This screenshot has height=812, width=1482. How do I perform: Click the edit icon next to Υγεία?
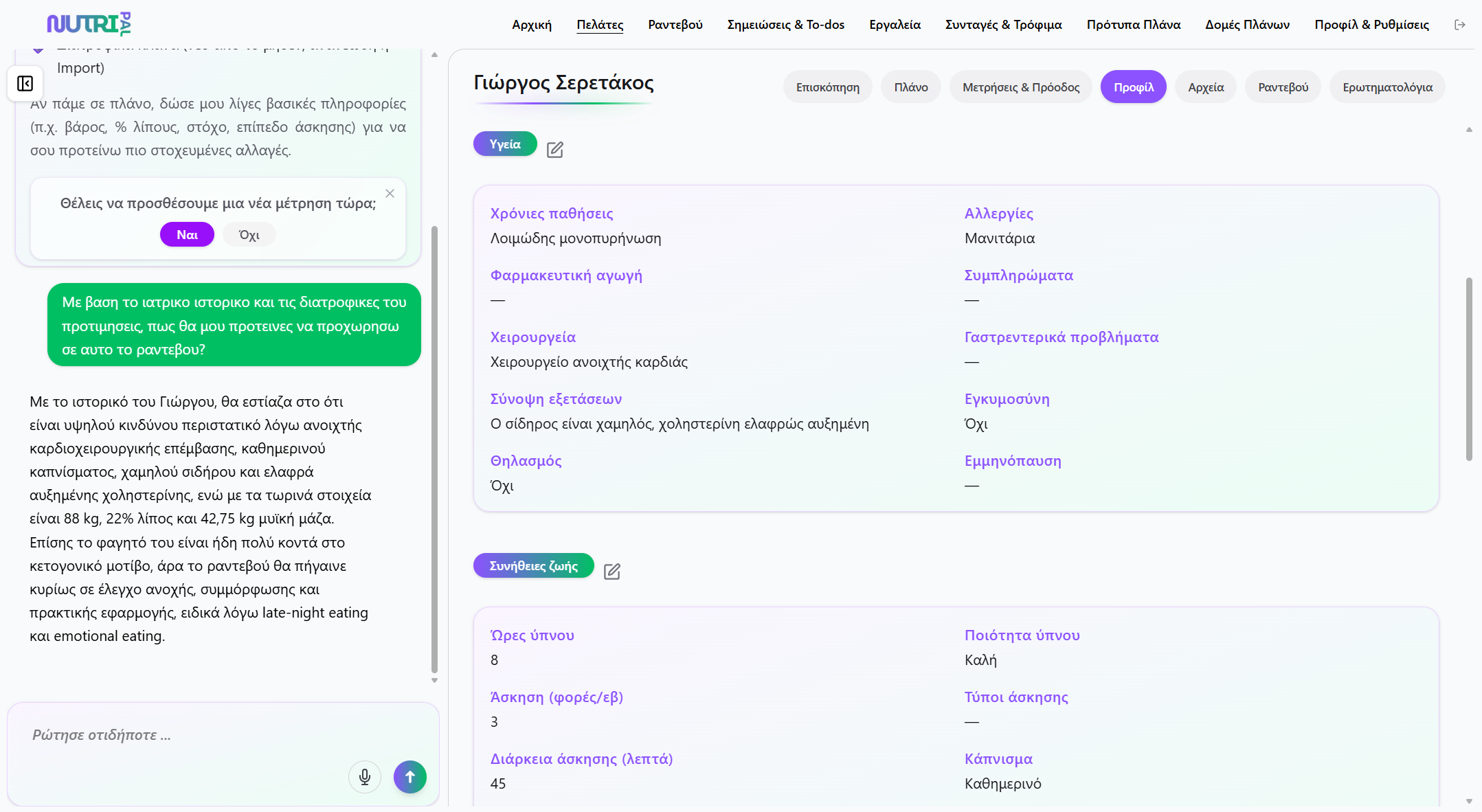click(x=554, y=150)
